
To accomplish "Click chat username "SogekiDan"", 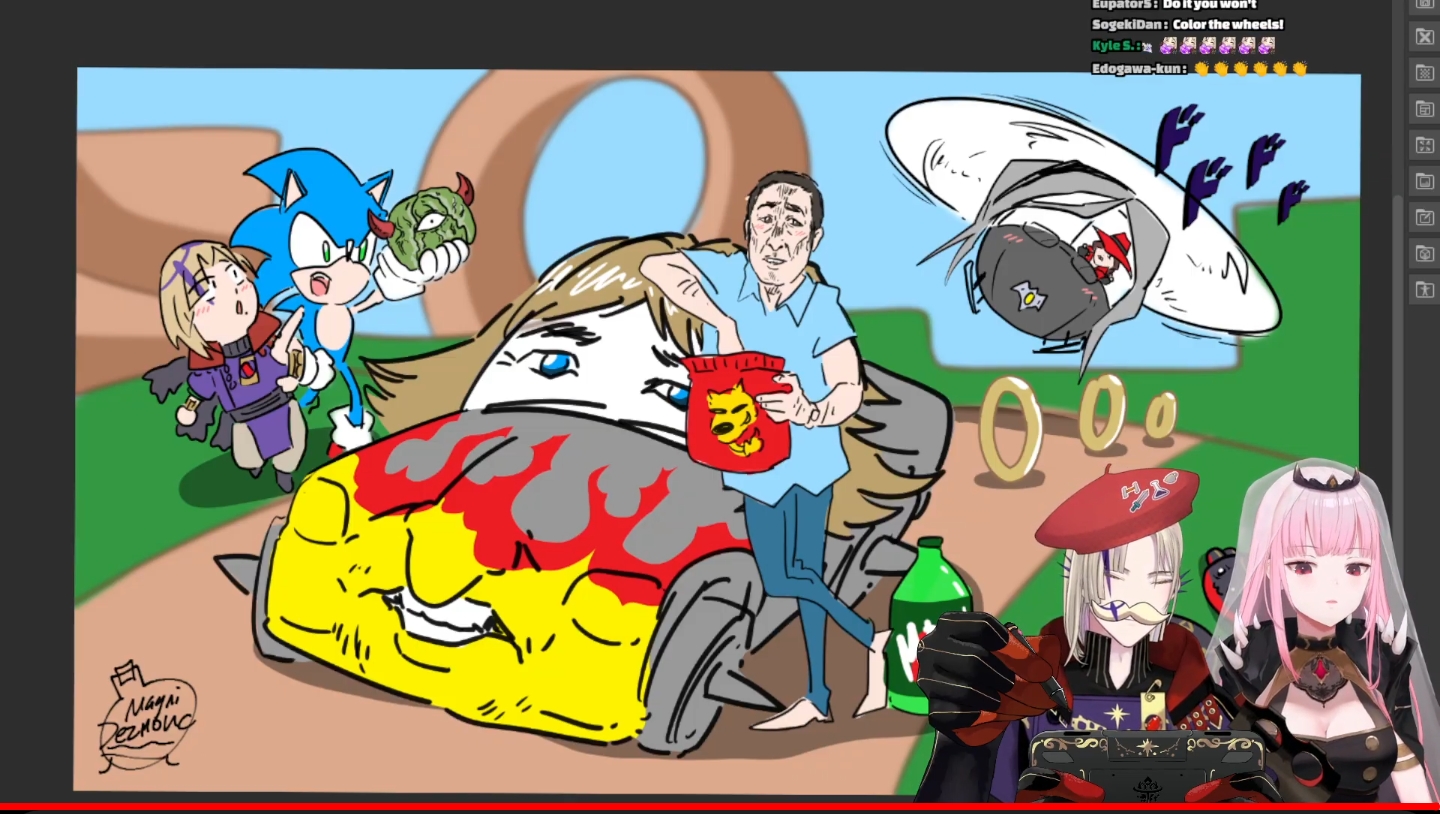I will point(1128,24).
